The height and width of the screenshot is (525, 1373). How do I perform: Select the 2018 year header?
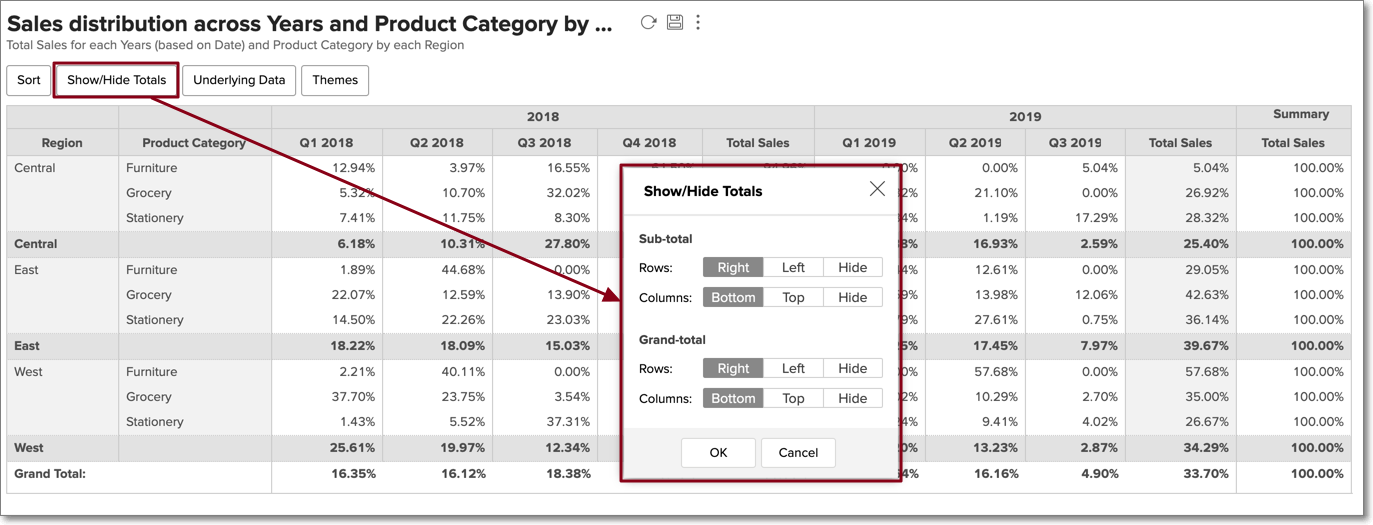tap(543, 117)
